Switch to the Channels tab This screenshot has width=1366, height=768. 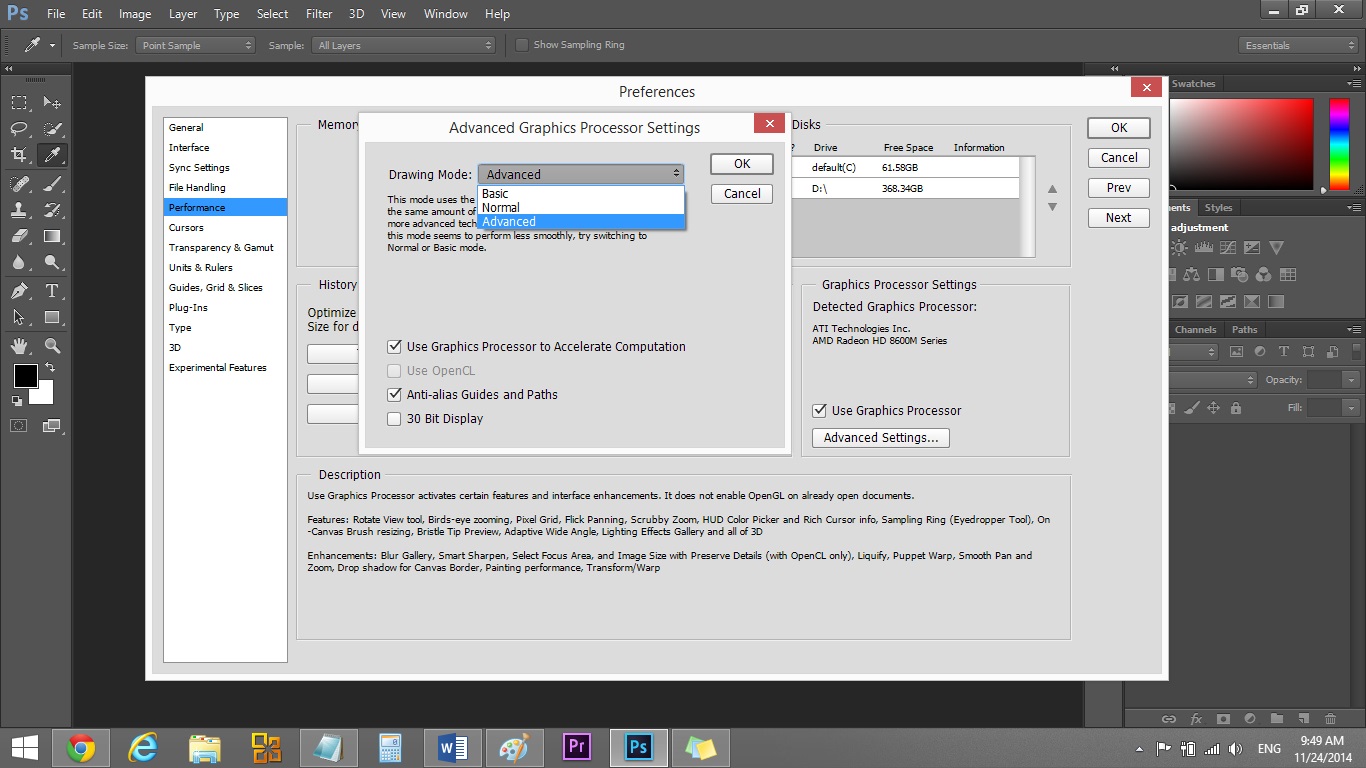pyautogui.click(x=1196, y=330)
